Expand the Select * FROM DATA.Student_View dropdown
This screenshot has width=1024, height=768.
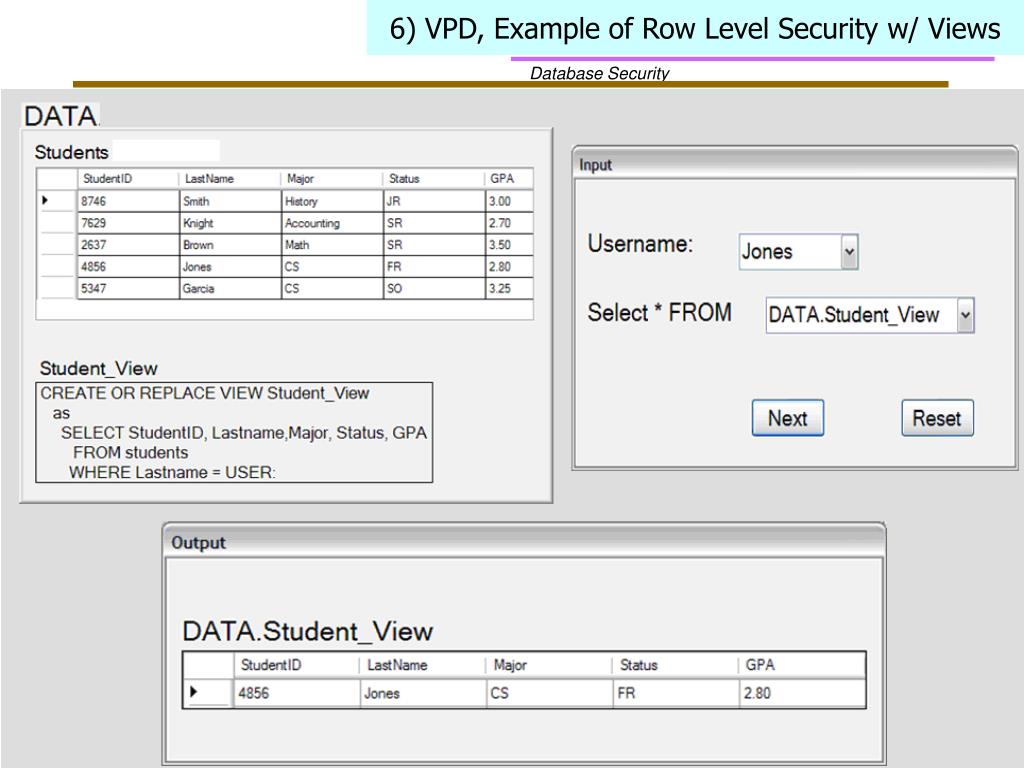coord(965,315)
